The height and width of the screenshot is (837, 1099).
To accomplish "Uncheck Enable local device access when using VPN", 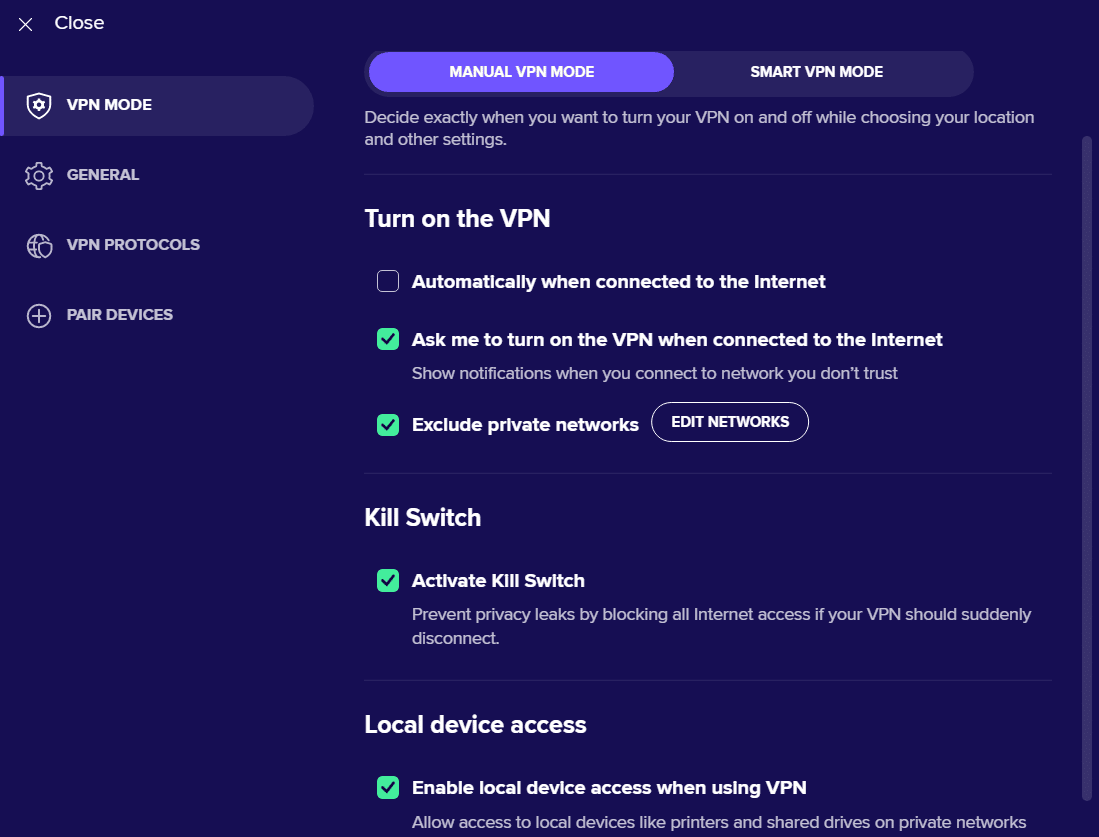I will tap(388, 787).
